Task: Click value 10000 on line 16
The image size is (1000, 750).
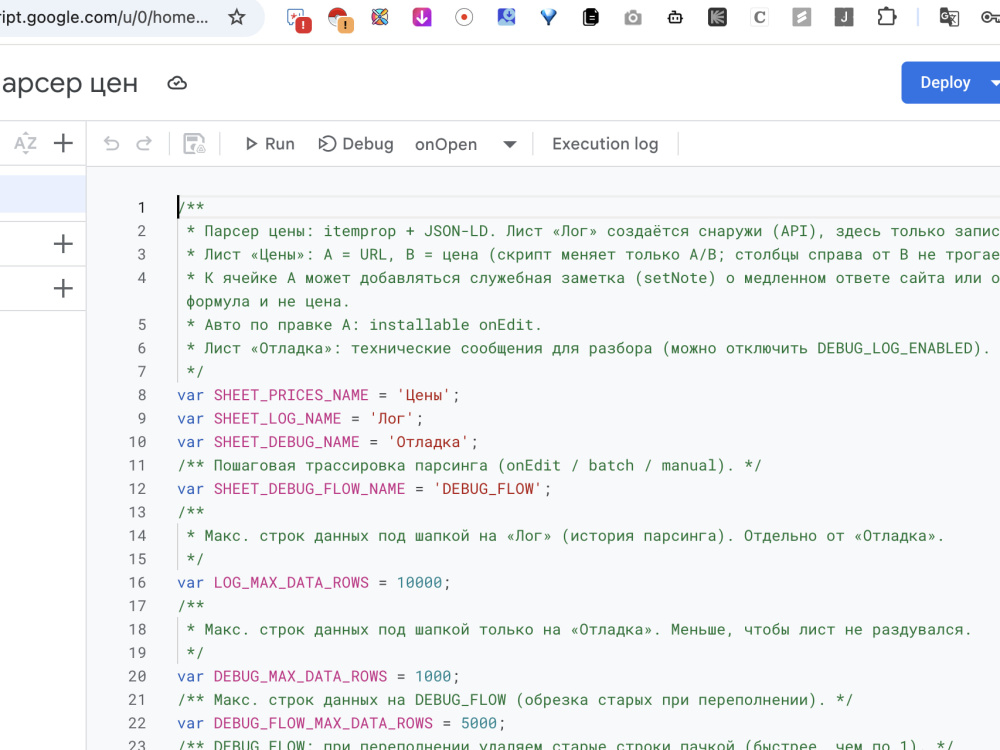Action: pyautogui.click(x=419, y=582)
